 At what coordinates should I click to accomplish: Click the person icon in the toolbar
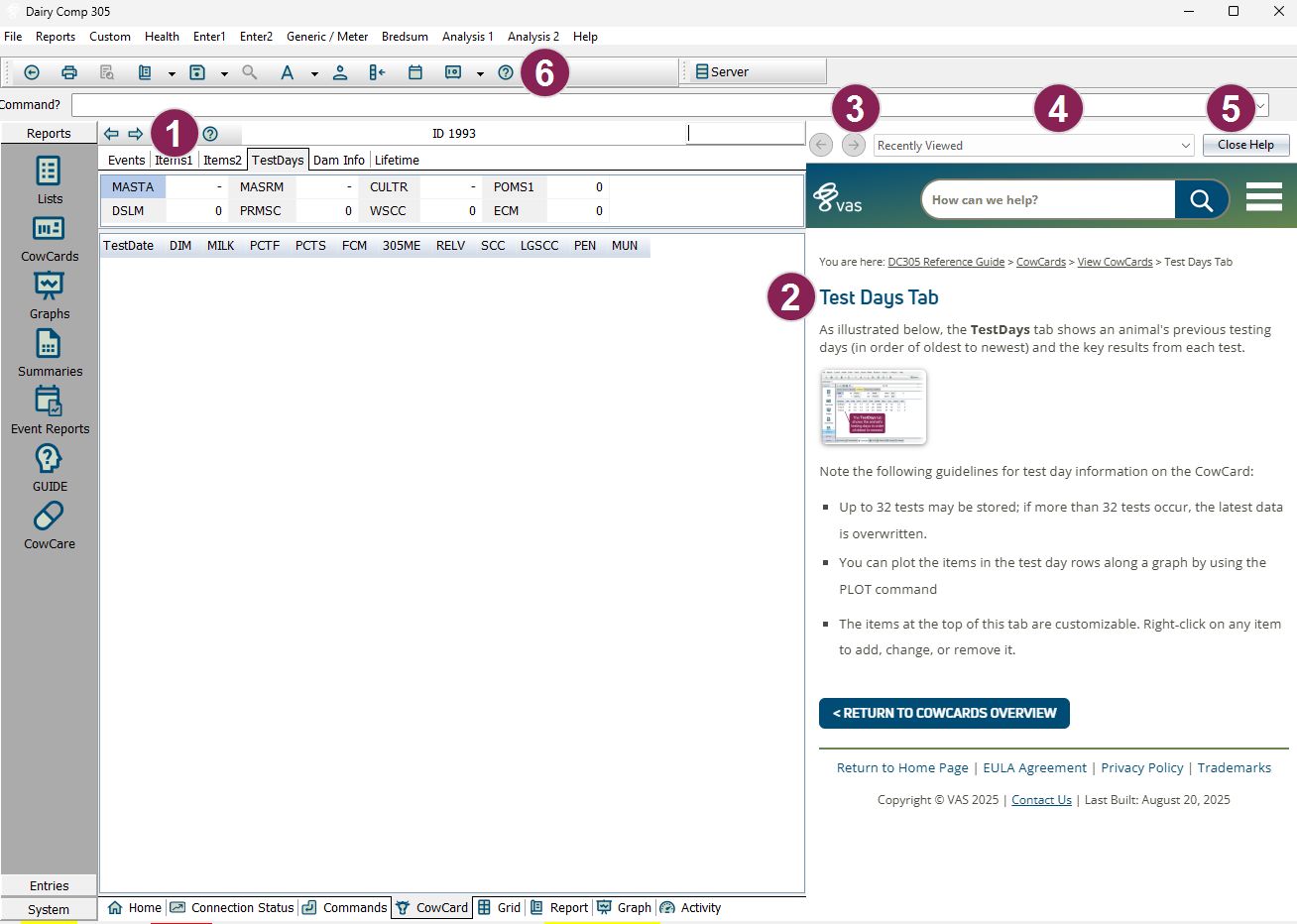tap(340, 72)
